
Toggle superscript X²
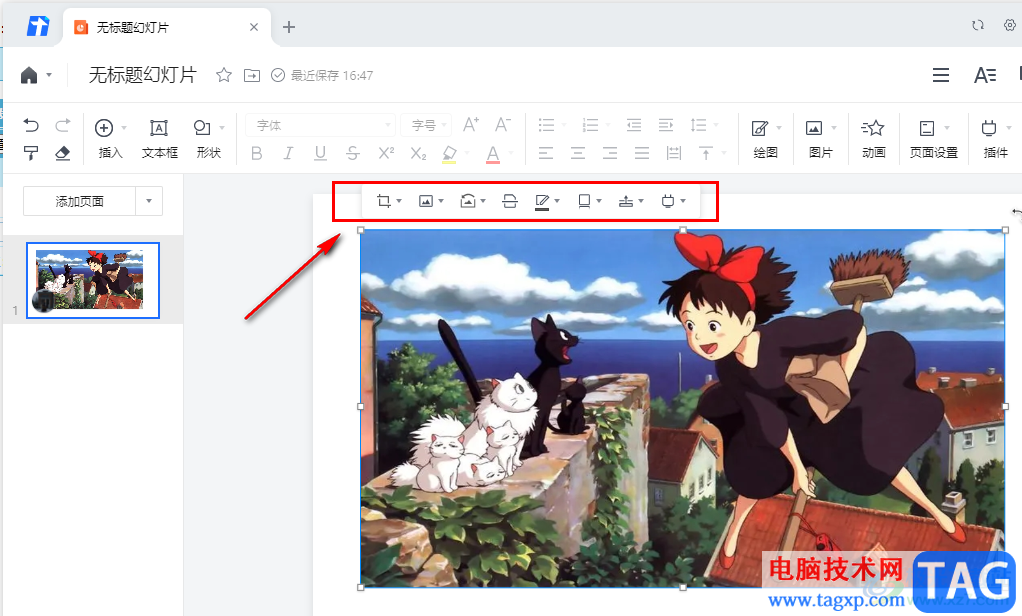(x=386, y=153)
